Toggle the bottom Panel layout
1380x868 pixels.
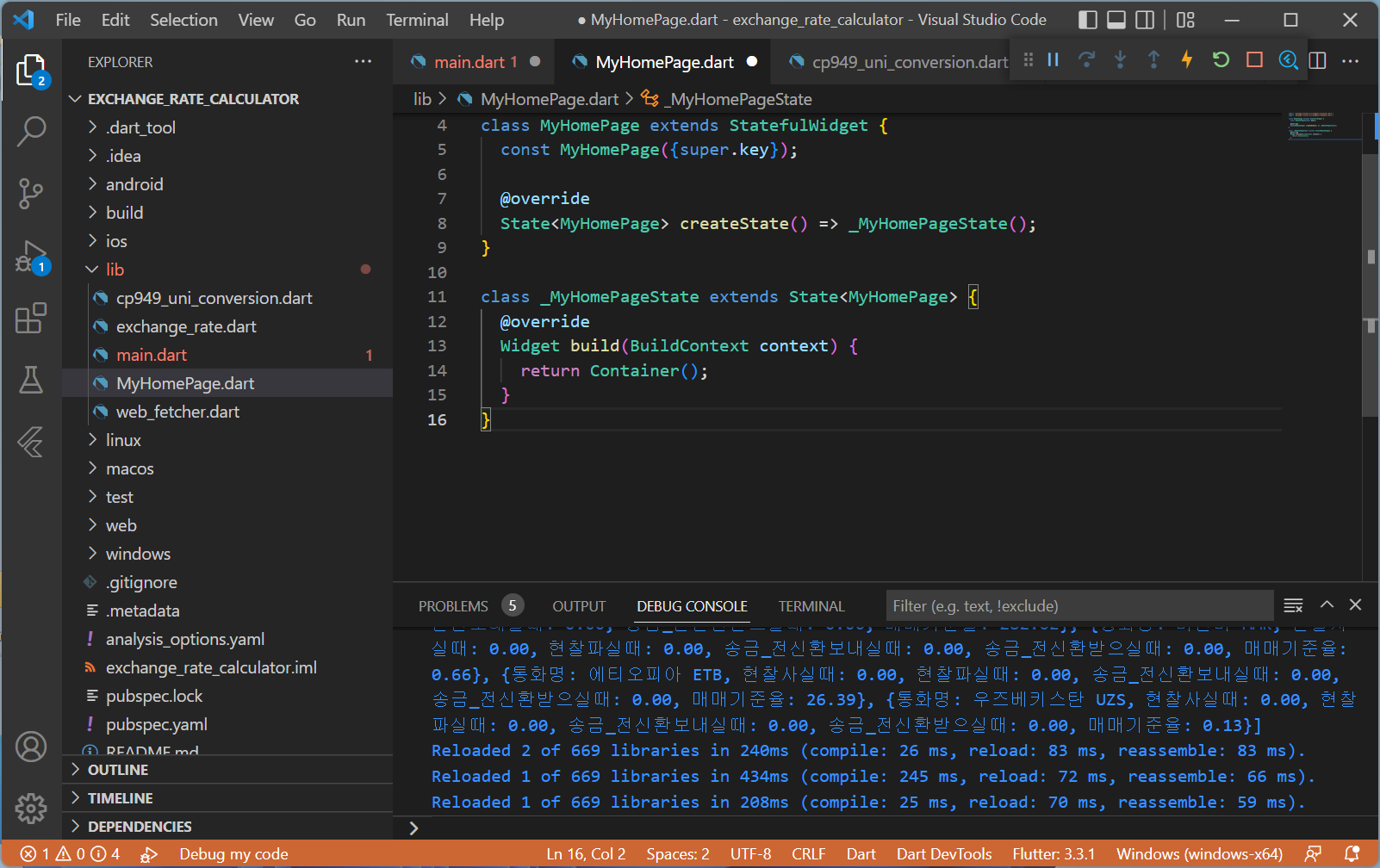[x=1116, y=20]
